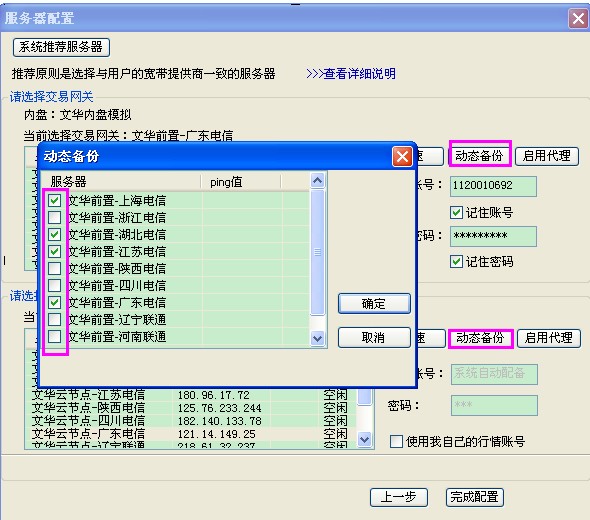Screen dimensions: 590x520
Task: Click lower 动态备份 button for quote server
Action: tap(480, 338)
